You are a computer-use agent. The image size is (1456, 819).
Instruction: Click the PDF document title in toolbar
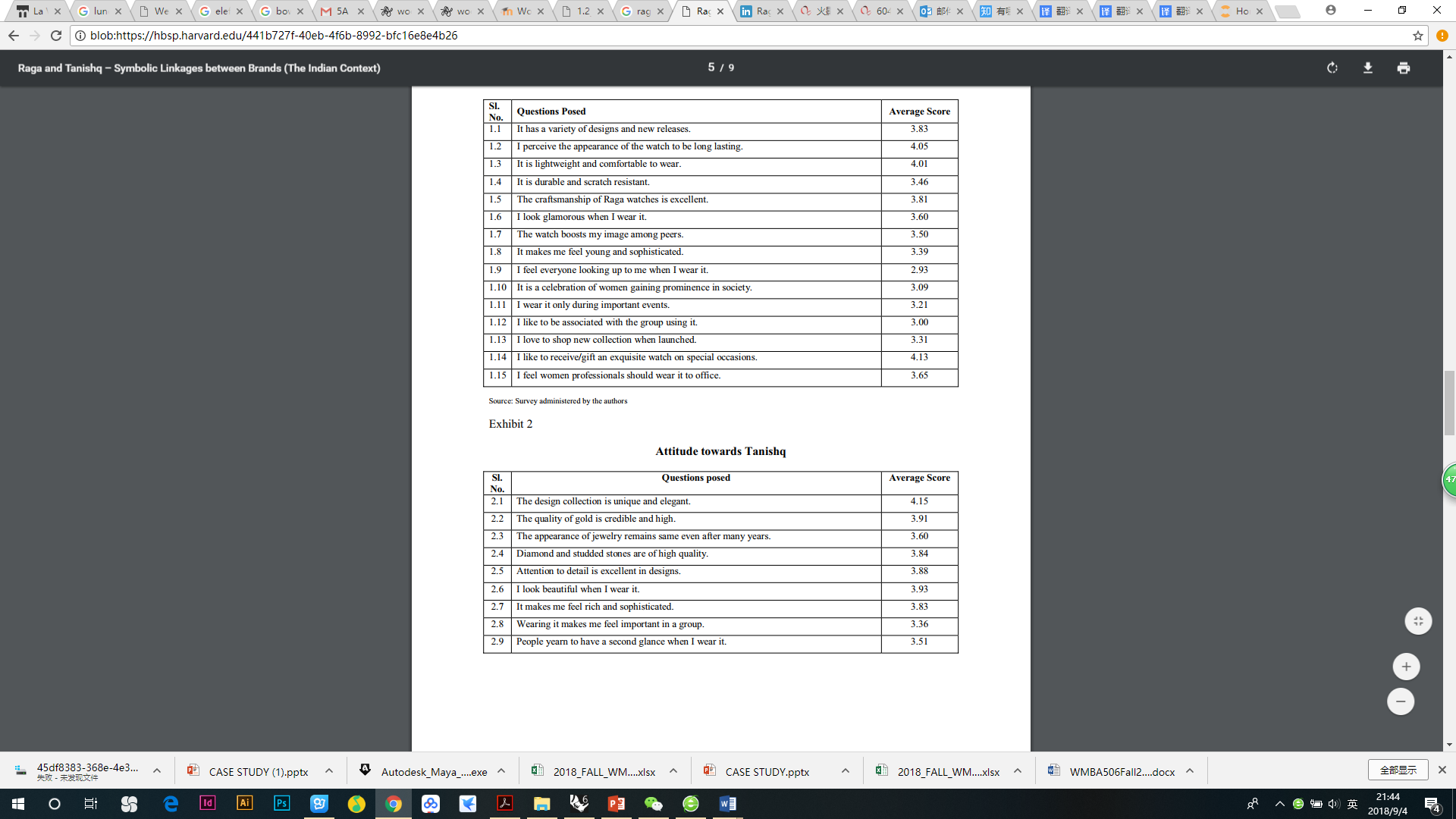point(199,68)
